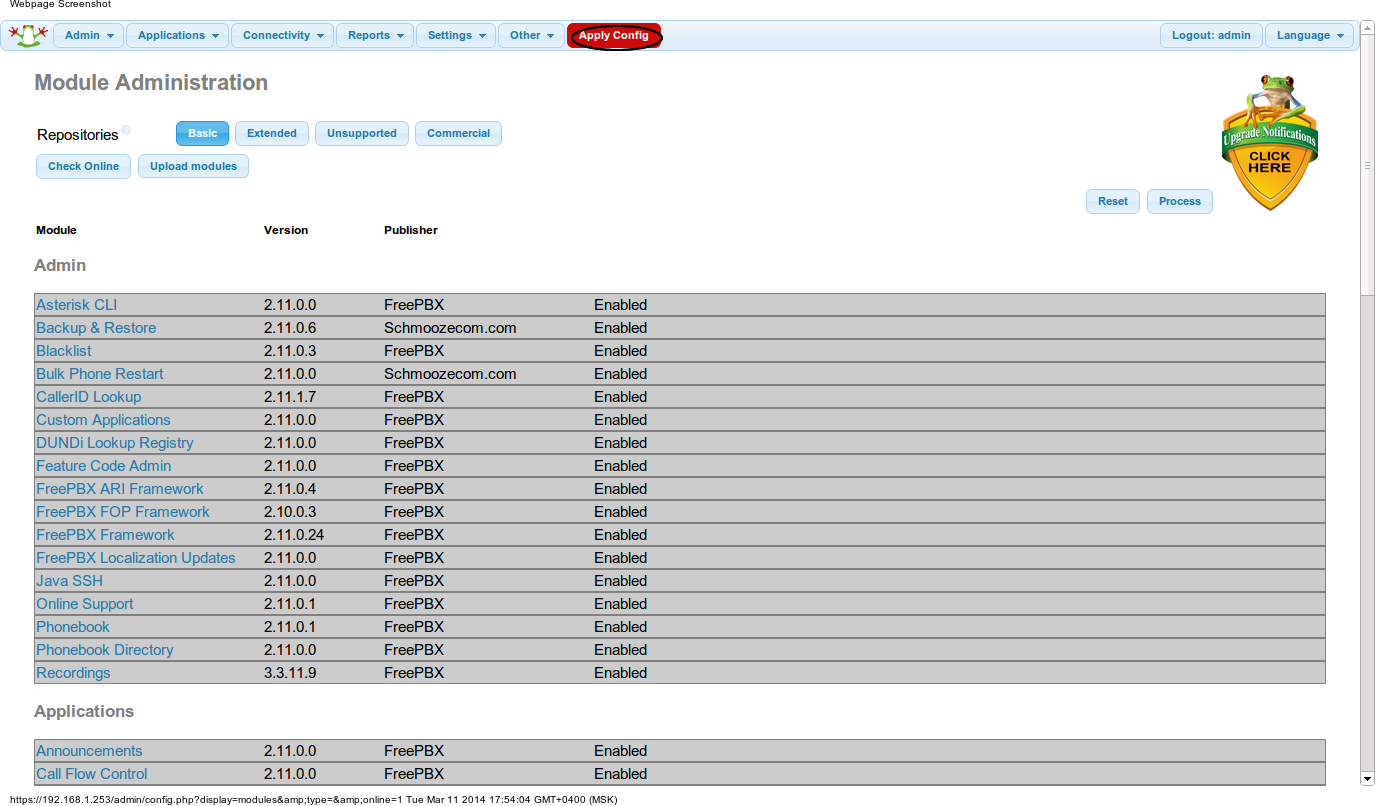Click the 2.11.0.24 version cell
The width and height of the screenshot is (1375, 806).
[x=294, y=535]
